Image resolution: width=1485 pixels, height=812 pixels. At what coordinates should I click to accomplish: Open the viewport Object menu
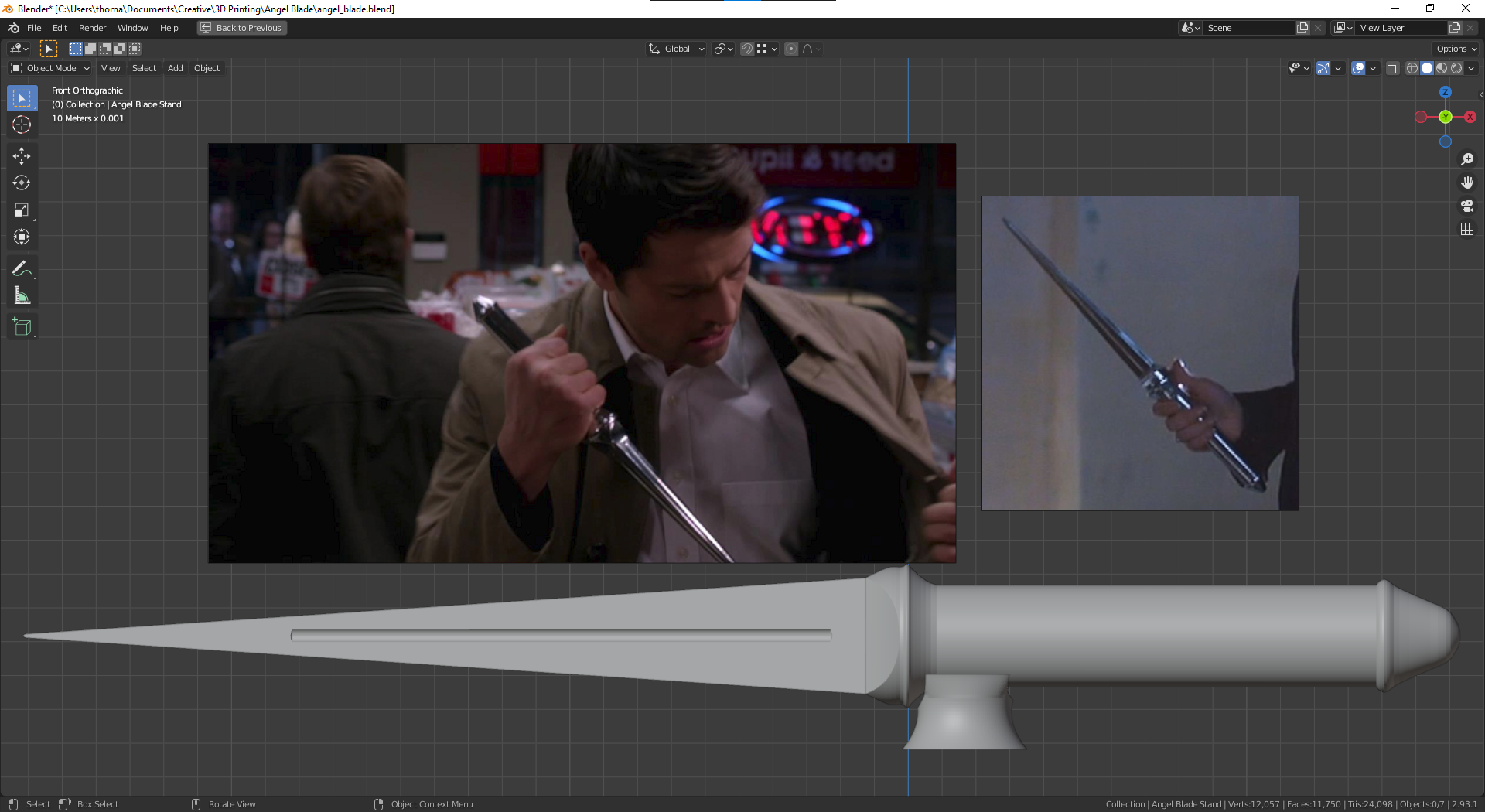[207, 68]
